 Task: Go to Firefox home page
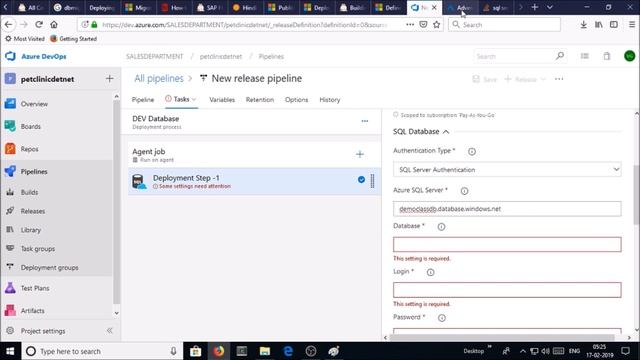54,24
